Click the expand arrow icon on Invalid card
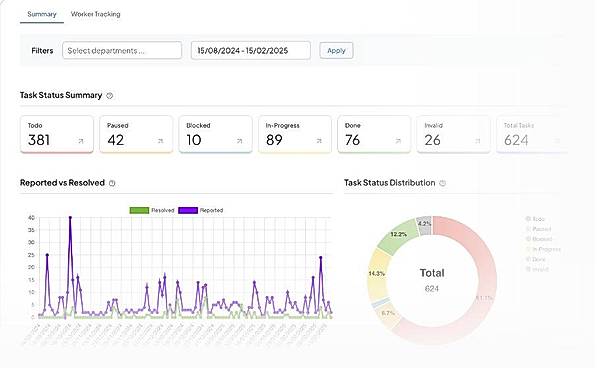The height and width of the screenshot is (368, 598). pos(477,141)
